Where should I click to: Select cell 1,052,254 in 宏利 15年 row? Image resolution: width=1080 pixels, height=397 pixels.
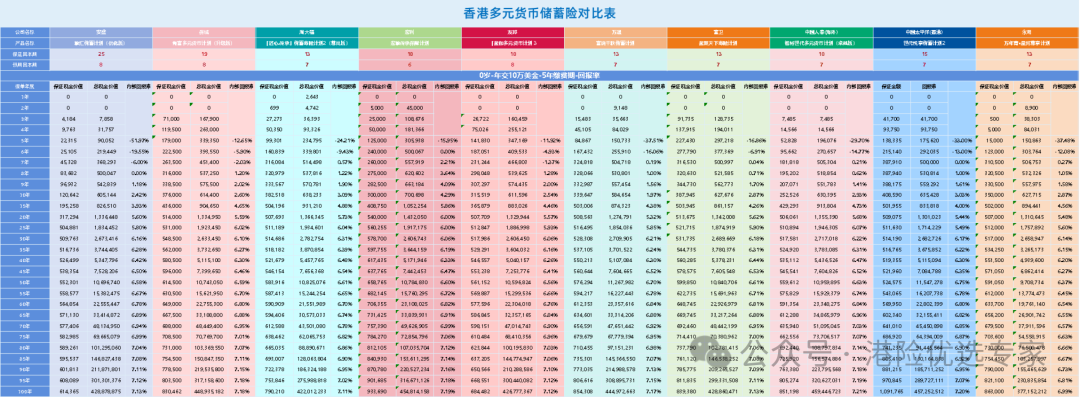point(415,205)
